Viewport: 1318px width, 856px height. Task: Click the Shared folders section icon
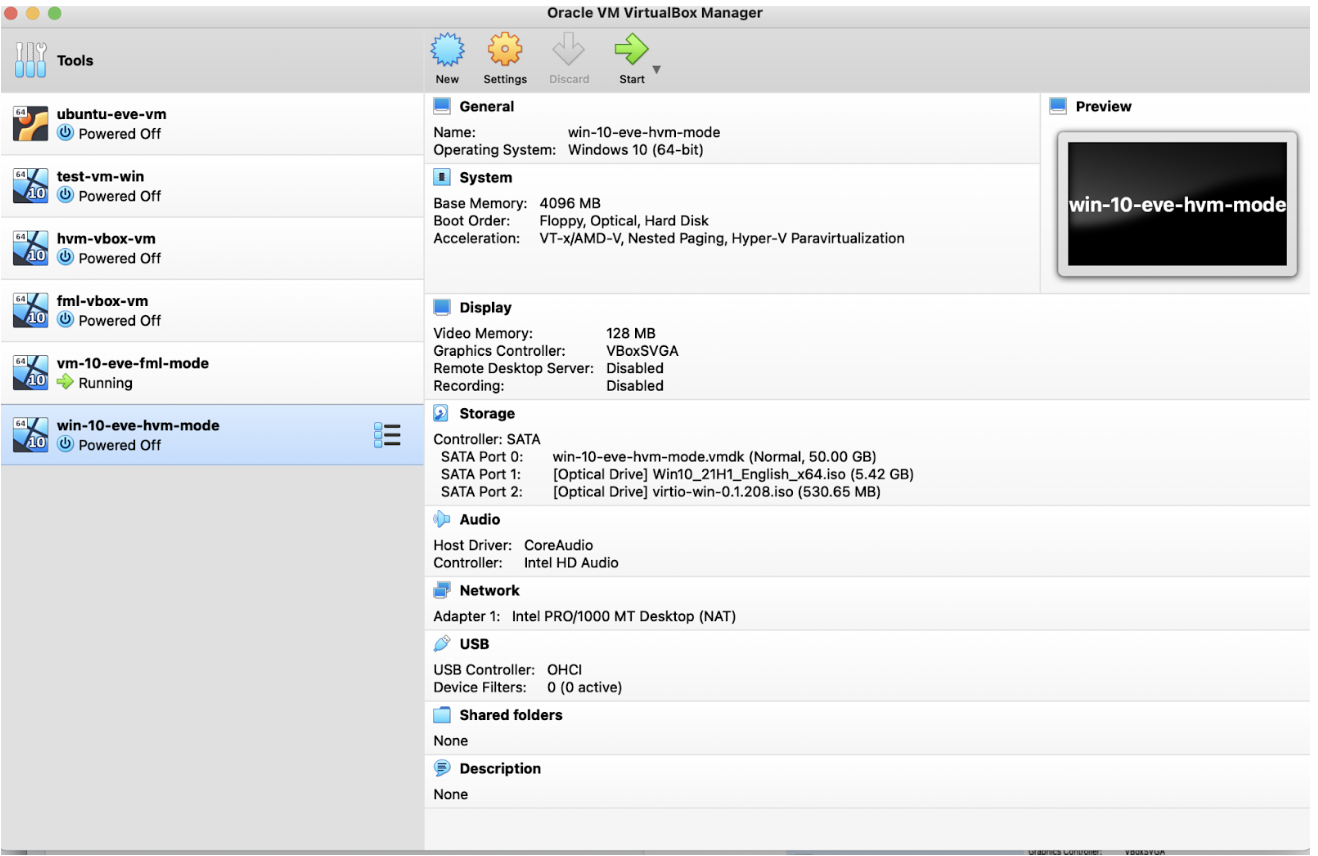pyautogui.click(x=440, y=715)
